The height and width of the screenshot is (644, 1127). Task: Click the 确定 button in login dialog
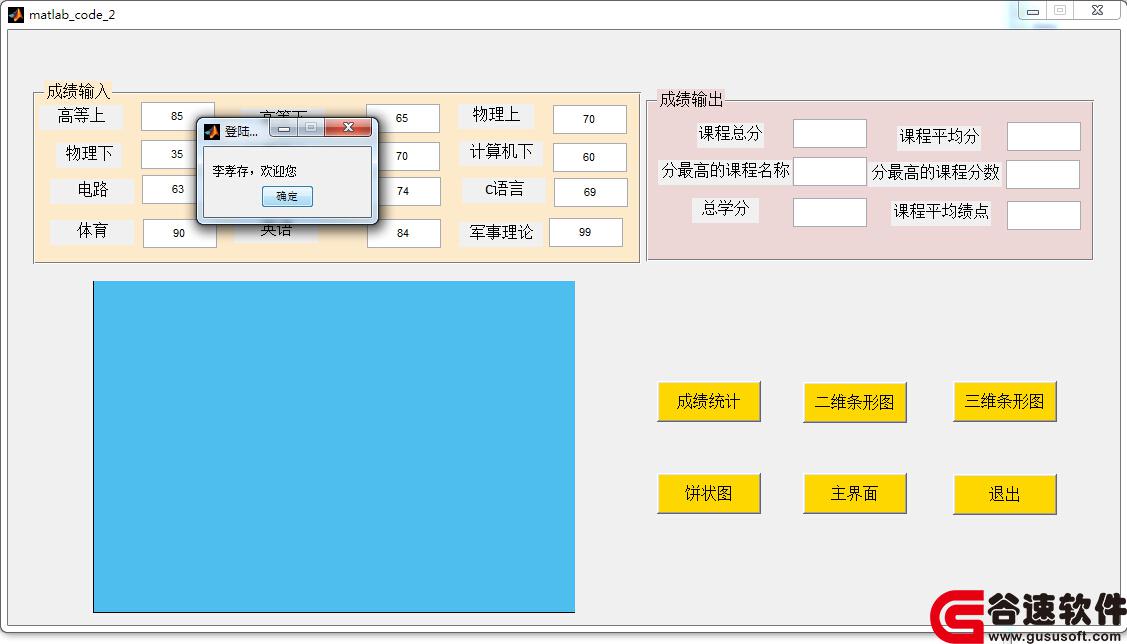coord(287,196)
